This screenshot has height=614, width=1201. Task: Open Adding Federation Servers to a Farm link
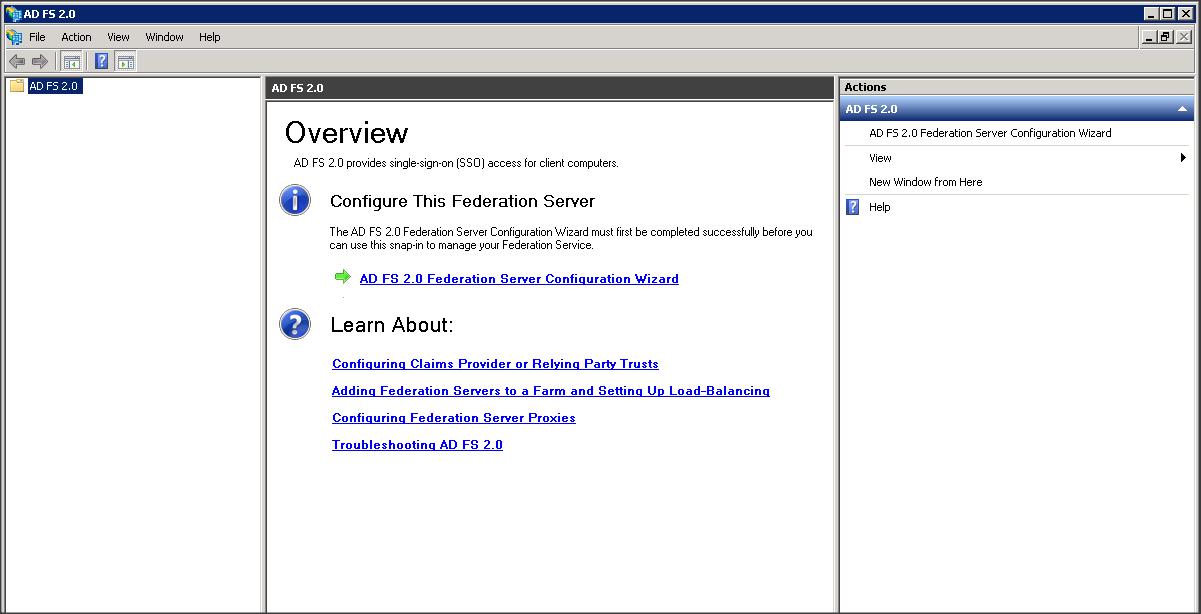551,391
